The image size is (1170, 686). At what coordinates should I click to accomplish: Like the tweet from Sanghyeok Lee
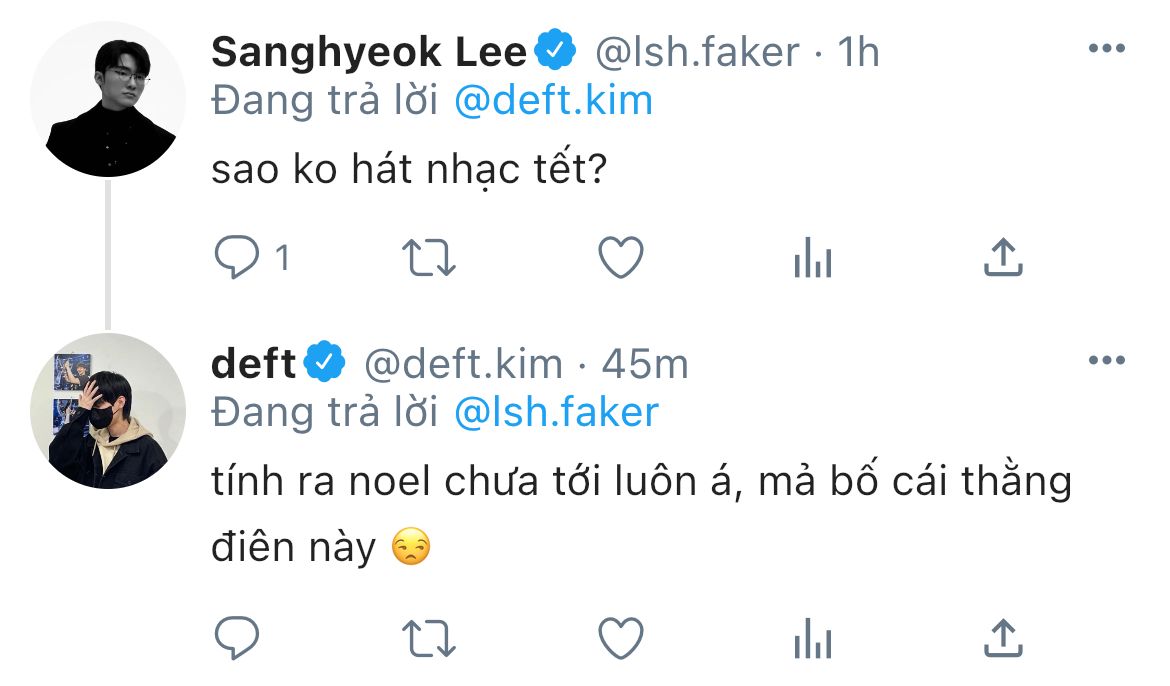(620, 259)
